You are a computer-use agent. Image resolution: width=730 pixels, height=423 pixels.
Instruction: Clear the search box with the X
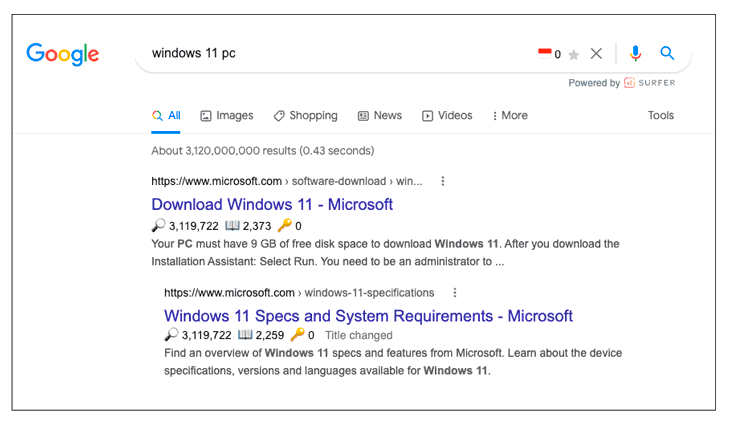(x=596, y=54)
